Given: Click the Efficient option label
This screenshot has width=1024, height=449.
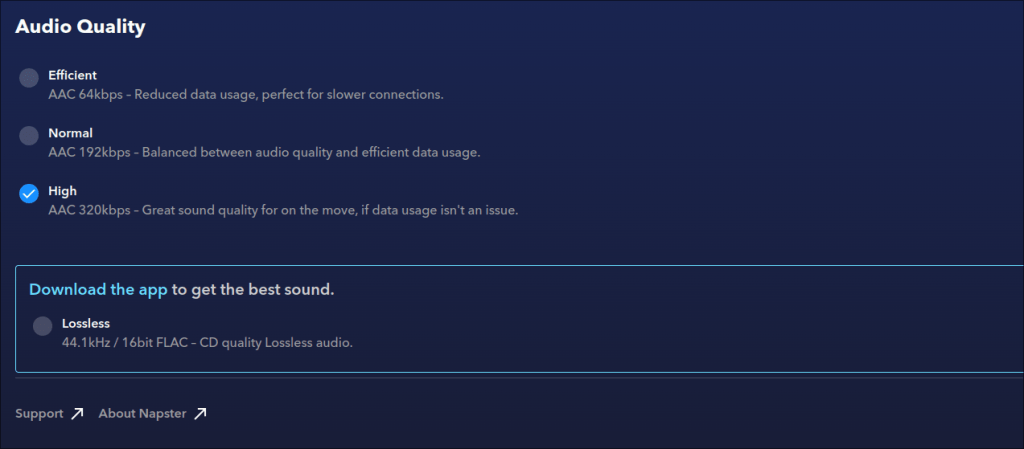Looking at the screenshot, I should click(73, 75).
